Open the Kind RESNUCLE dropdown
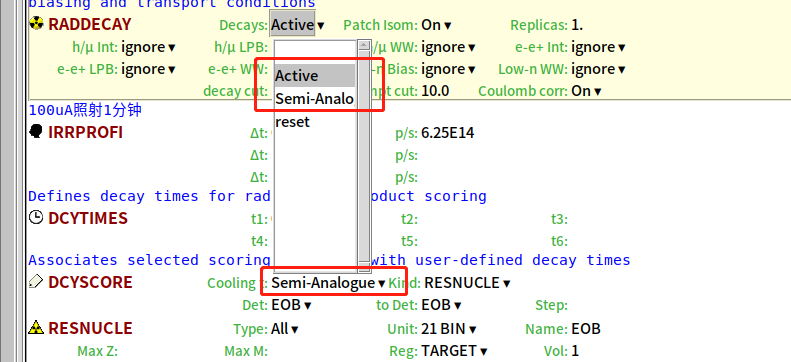This screenshot has width=791, height=362. (467, 283)
